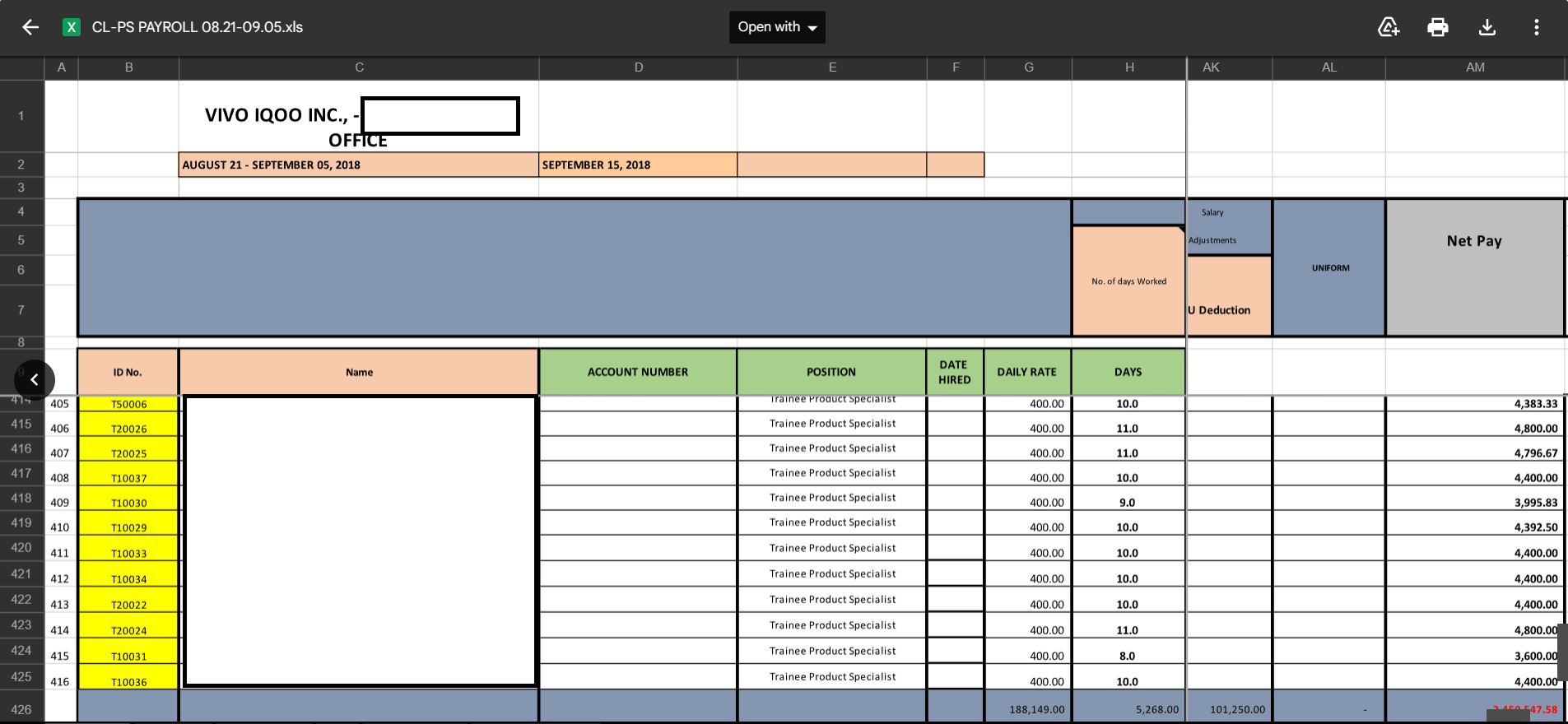1568x724 pixels.
Task: Download the xls file
Action: (x=1487, y=27)
